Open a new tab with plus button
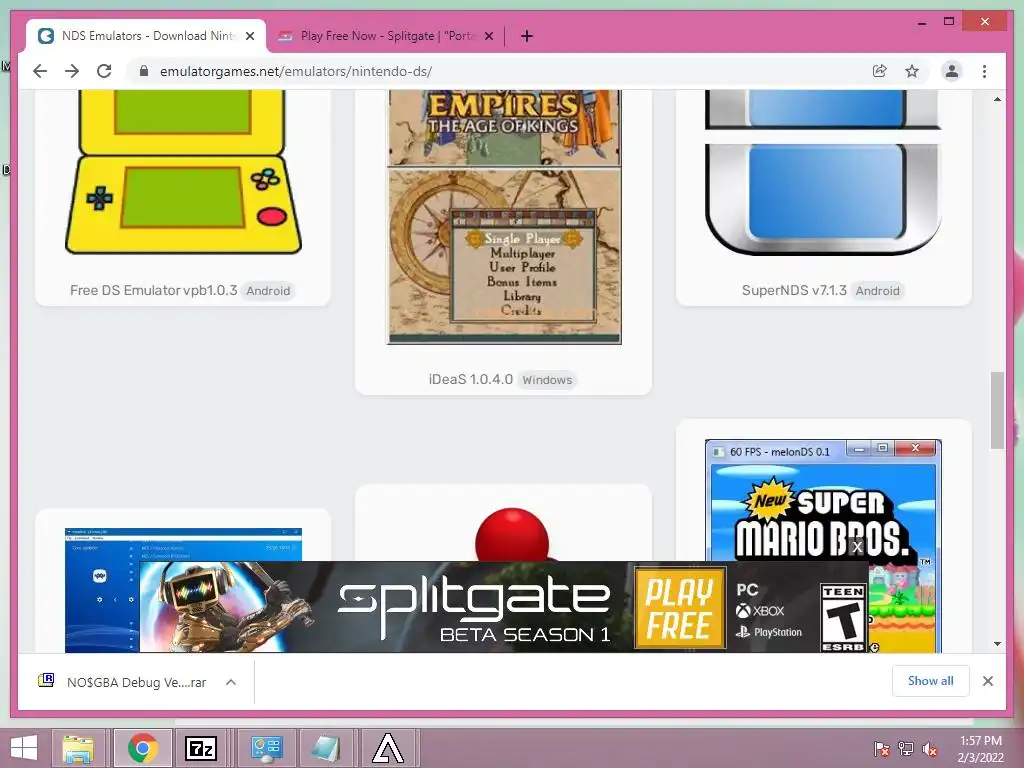 pos(527,36)
